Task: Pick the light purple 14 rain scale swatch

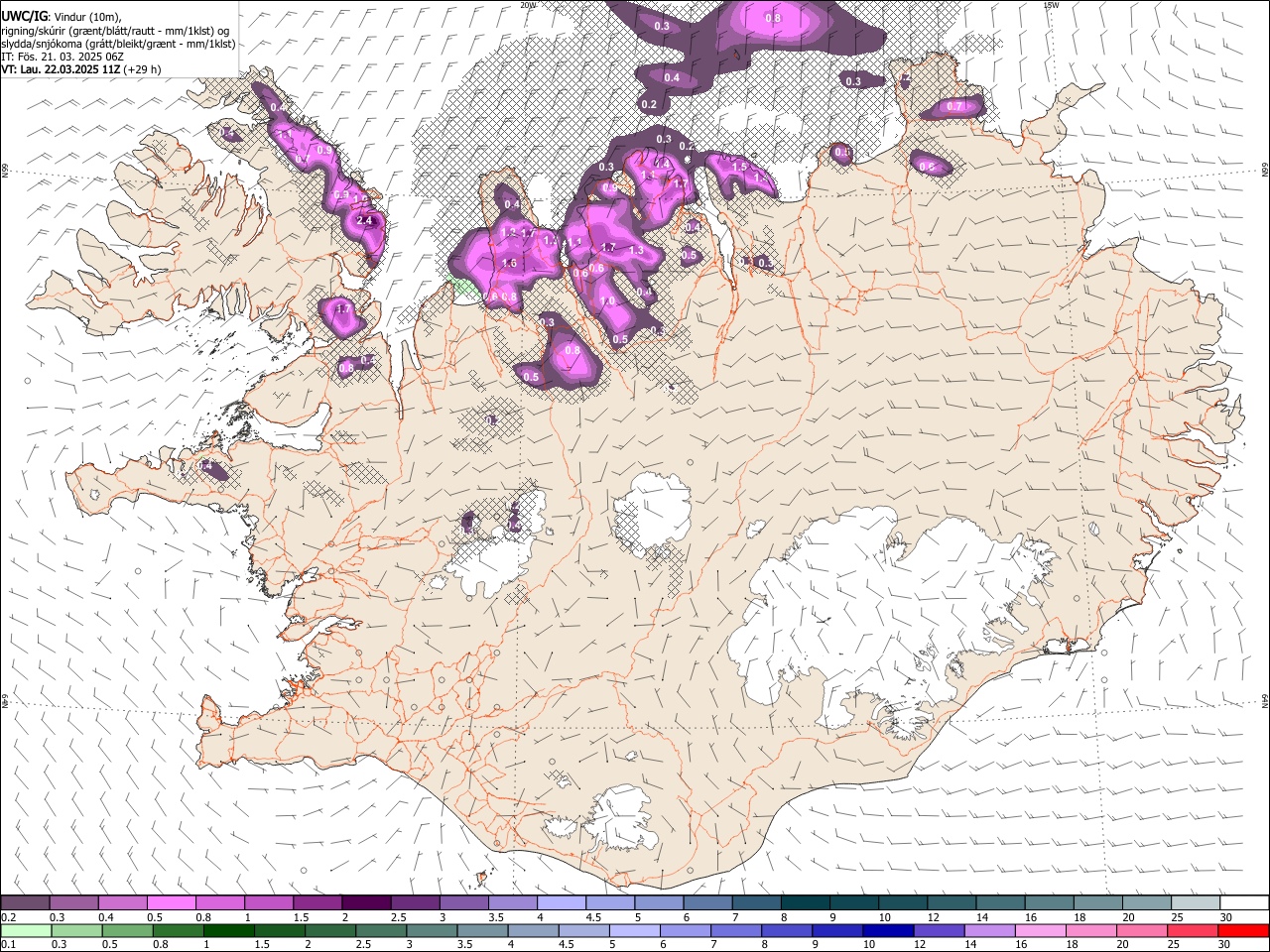Action: 989,930
